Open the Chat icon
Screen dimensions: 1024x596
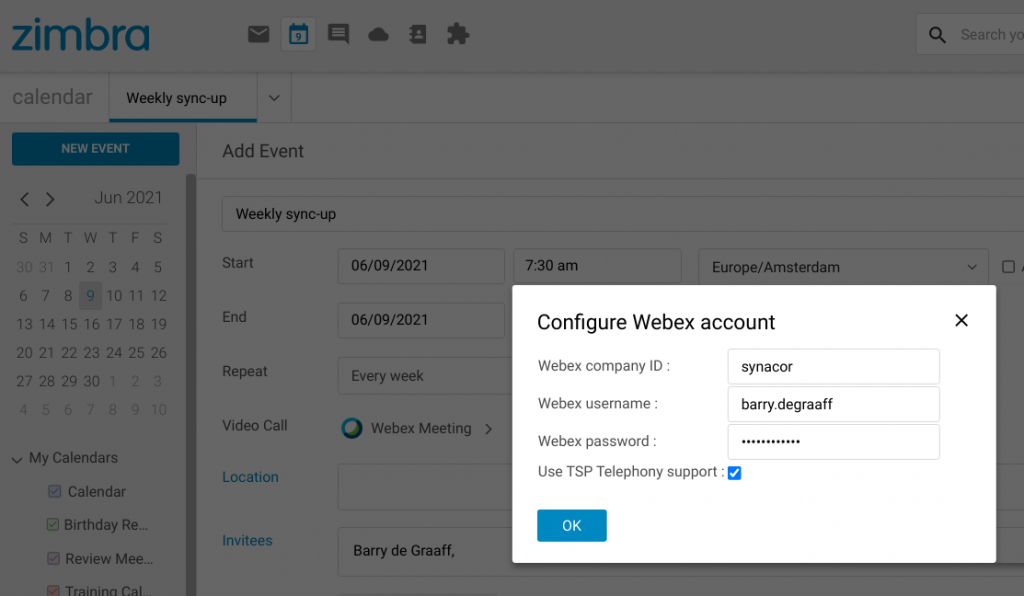point(338,33)
